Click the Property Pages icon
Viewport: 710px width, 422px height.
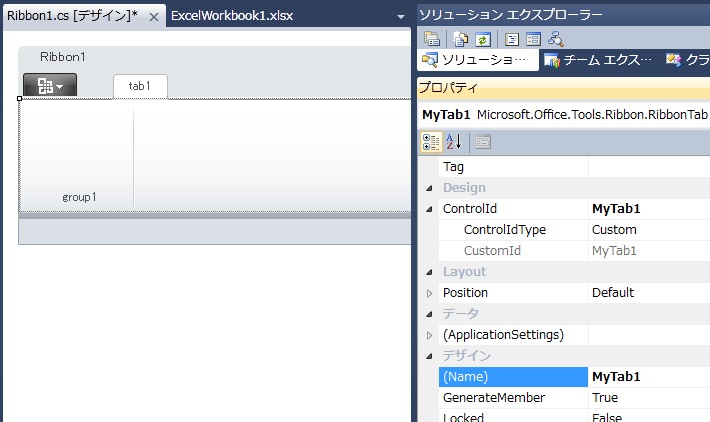coord(483,142)
